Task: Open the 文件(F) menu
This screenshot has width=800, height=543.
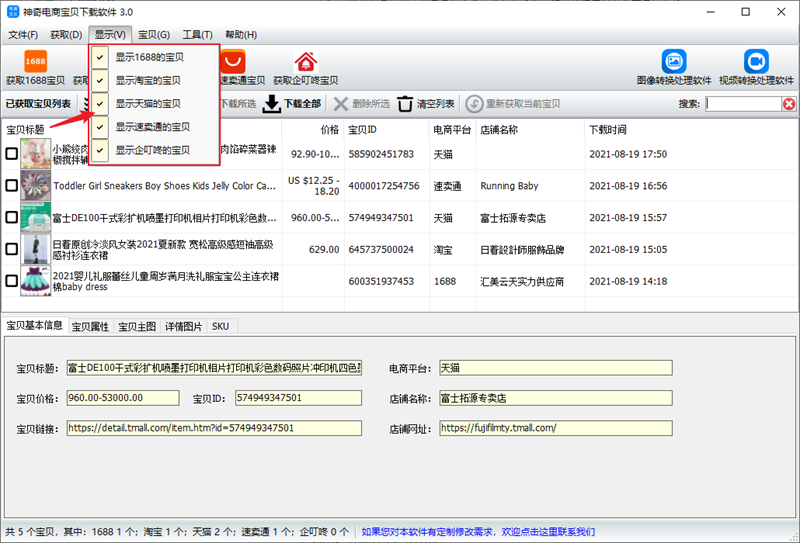Action: click(23, 35)
